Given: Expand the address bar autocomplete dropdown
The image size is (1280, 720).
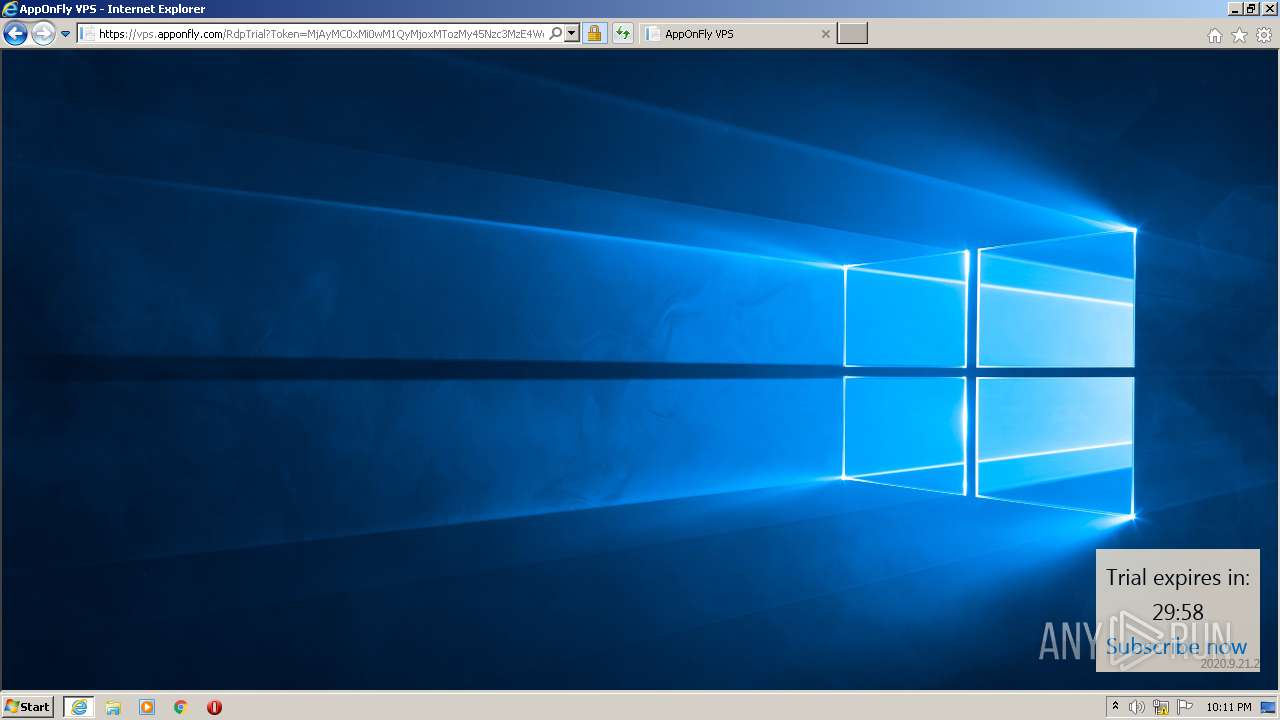Looking at the screenshot, I should tap(572, 34).
